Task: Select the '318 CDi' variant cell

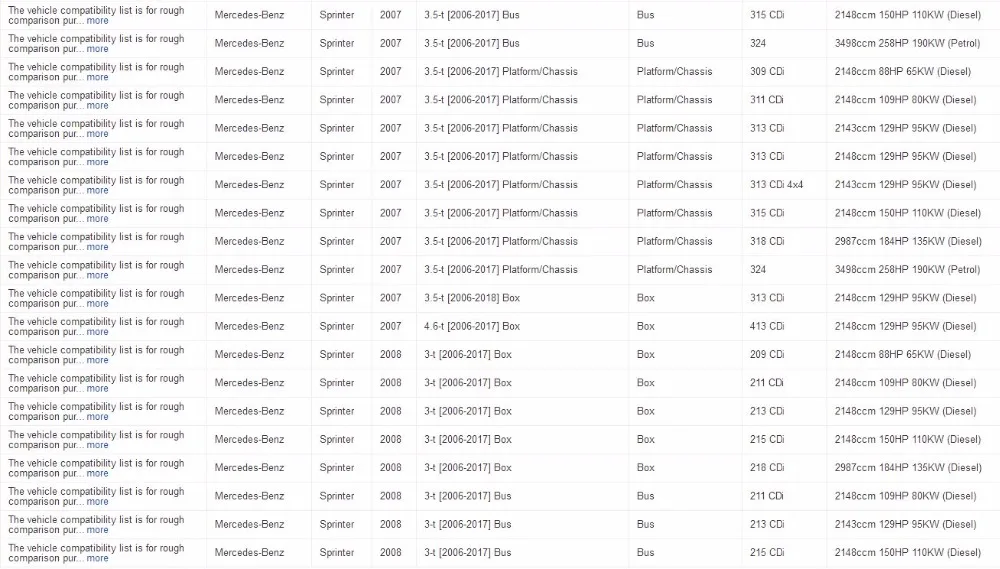Action: [767, 241]
